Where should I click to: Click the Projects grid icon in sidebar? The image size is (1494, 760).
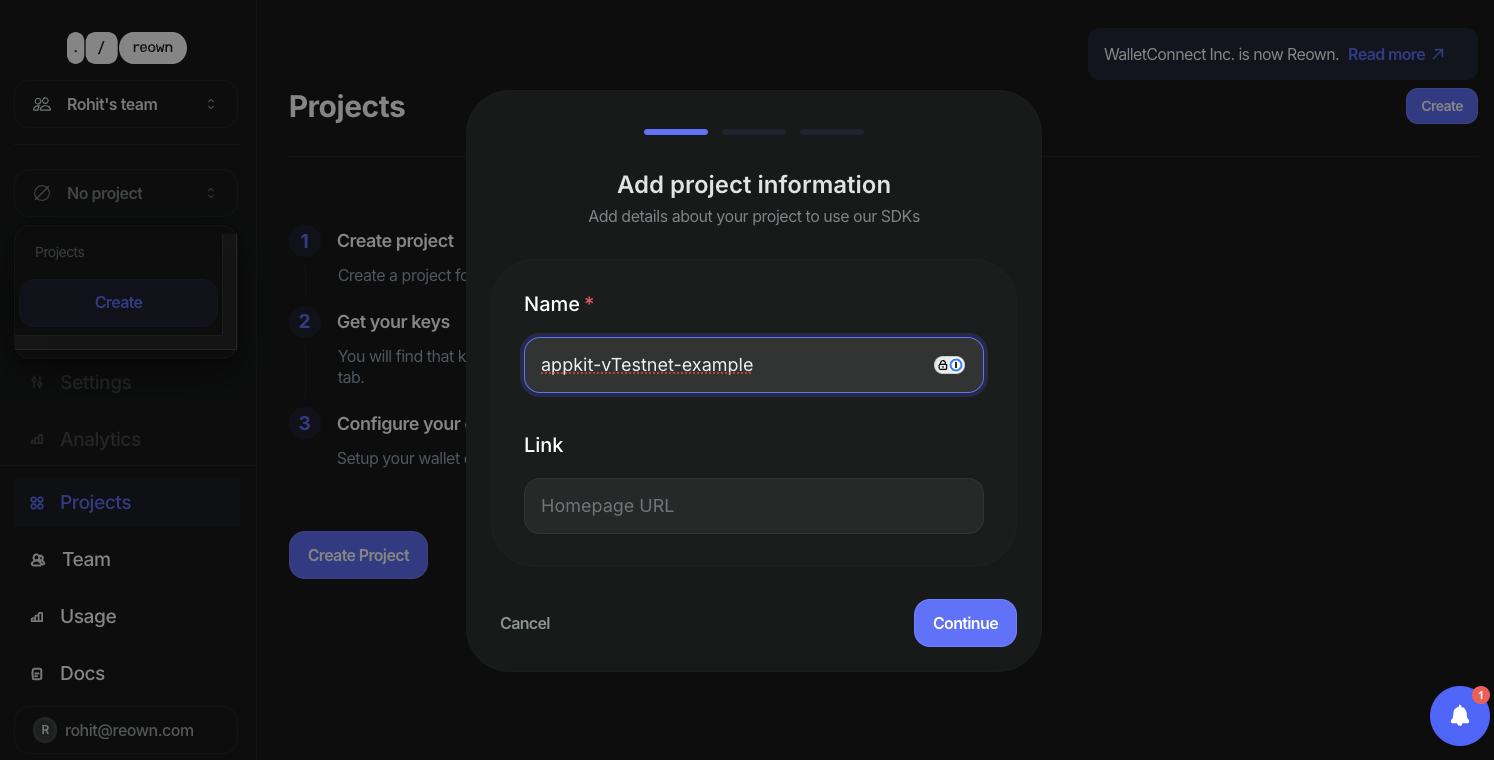tap(37, 503)
